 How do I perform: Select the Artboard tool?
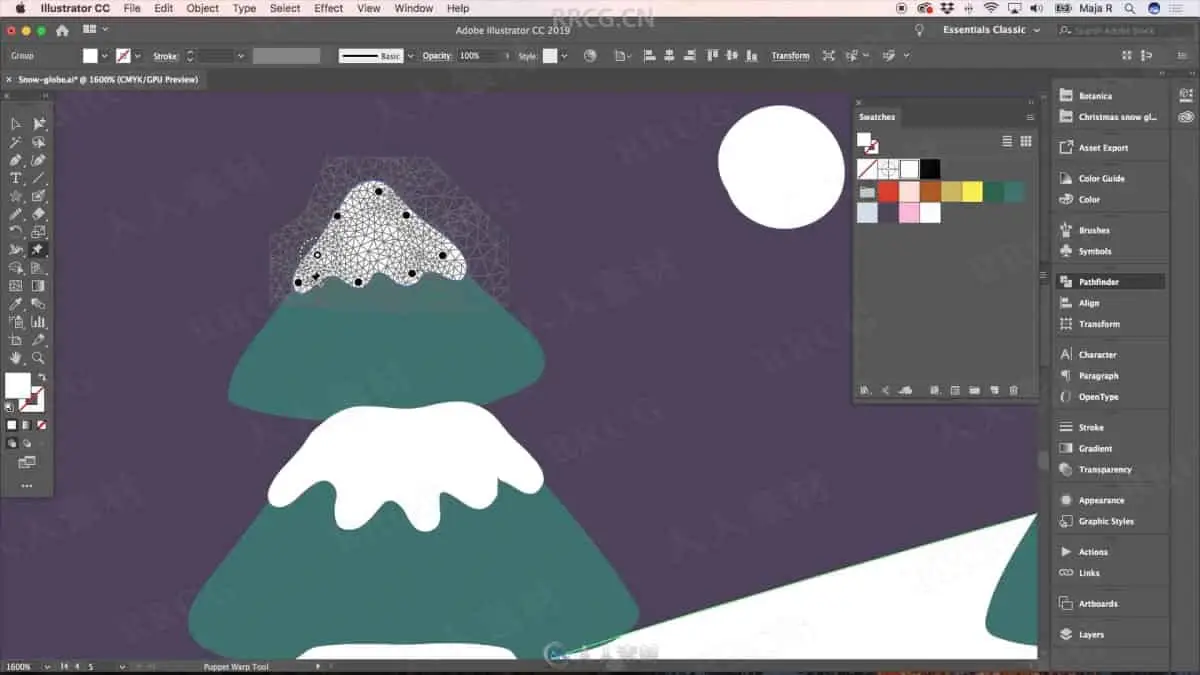pyautogui.click(x=16, y=340)
